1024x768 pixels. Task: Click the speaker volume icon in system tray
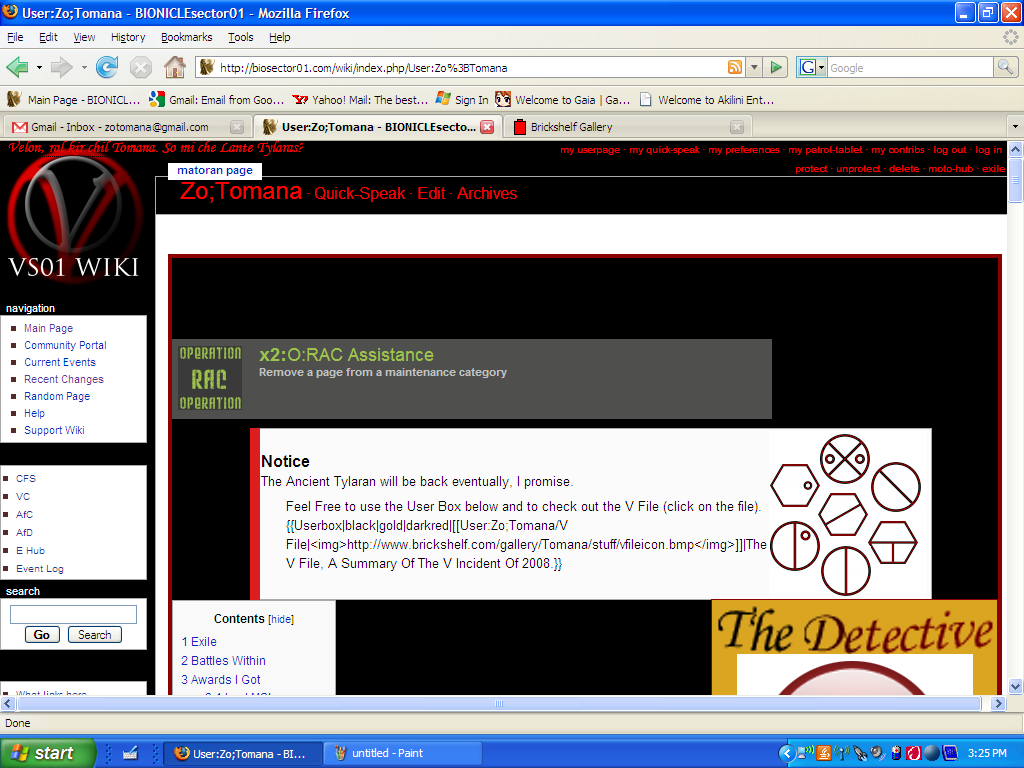pos(876,753)
